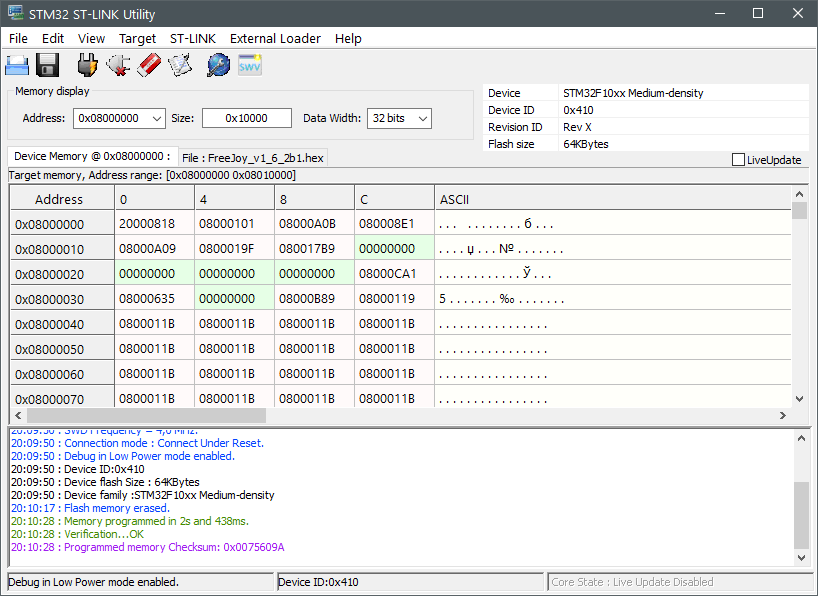Select memory cell 20000818 at address 0x08000000
Screen dimensions: 818x596
pyautogui.click(x=146, y=224)
